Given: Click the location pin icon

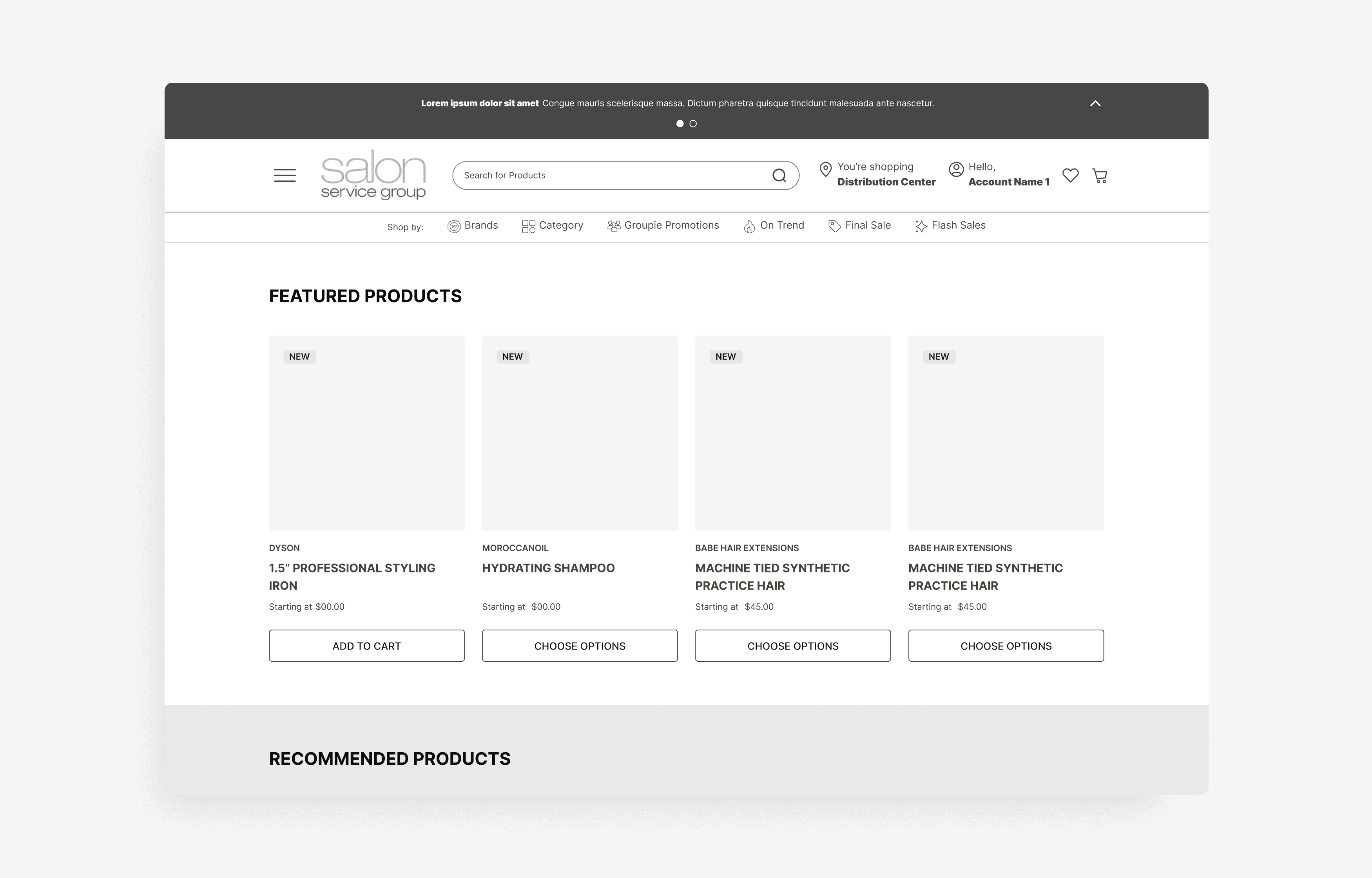Looking at the screenshot, I should coord(825,169).
